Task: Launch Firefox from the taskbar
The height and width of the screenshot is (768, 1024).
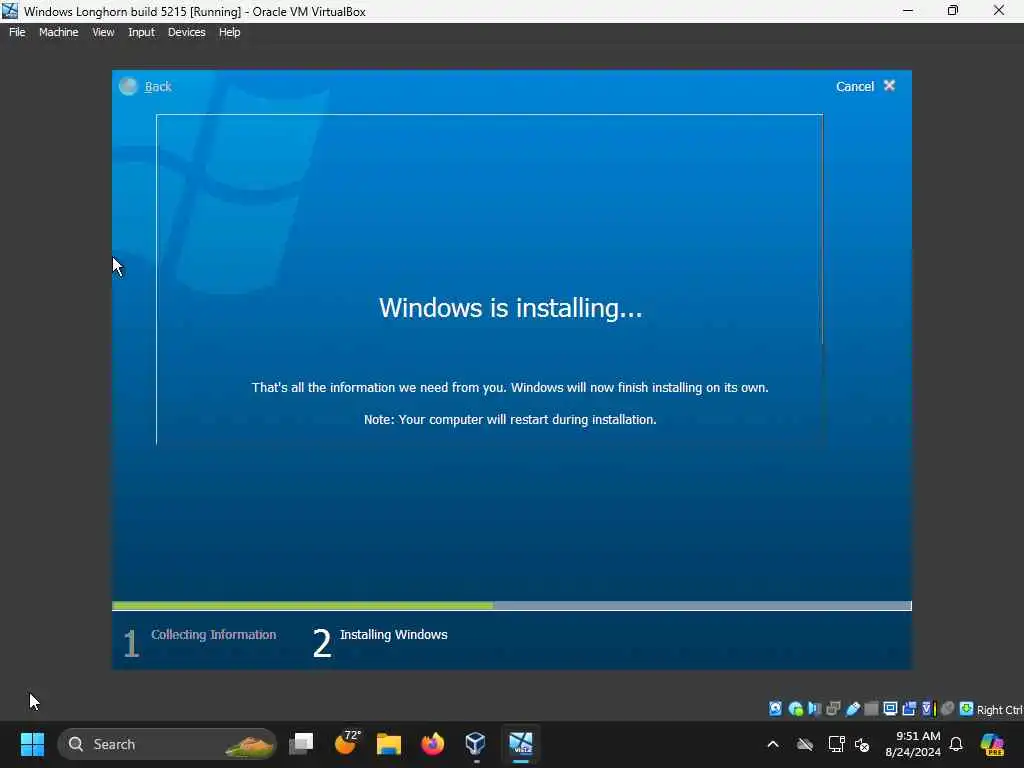Action: coord(432,744)
